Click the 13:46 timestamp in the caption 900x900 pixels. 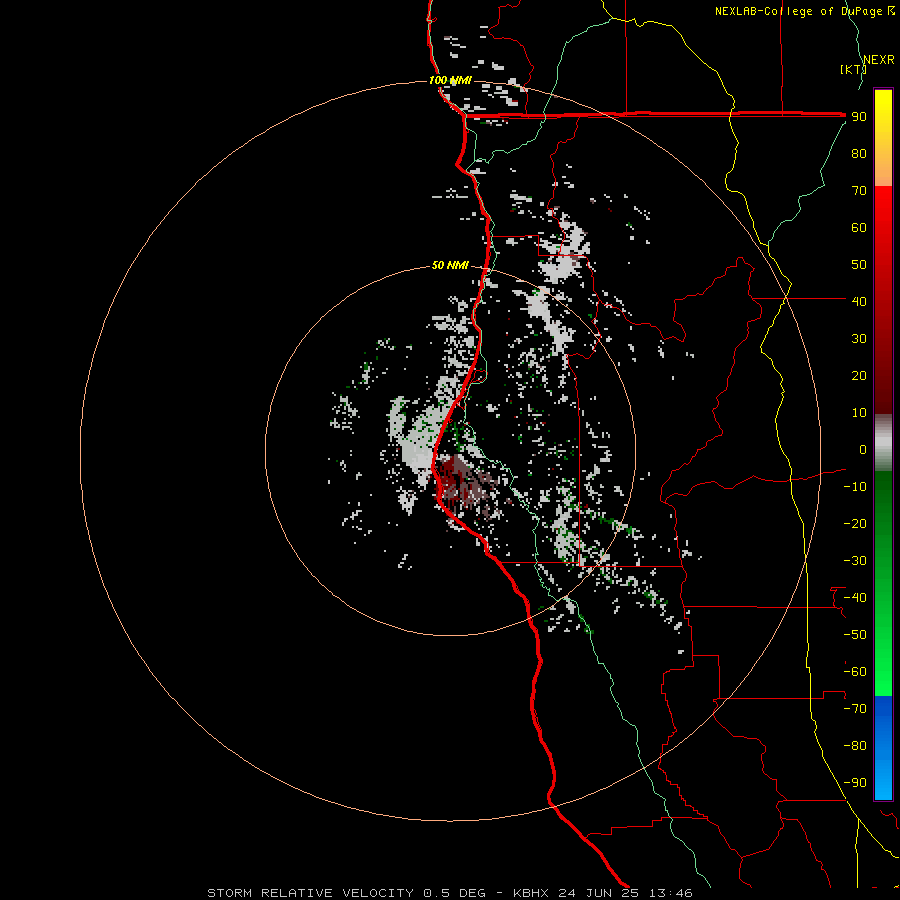[x=671, y=893]
